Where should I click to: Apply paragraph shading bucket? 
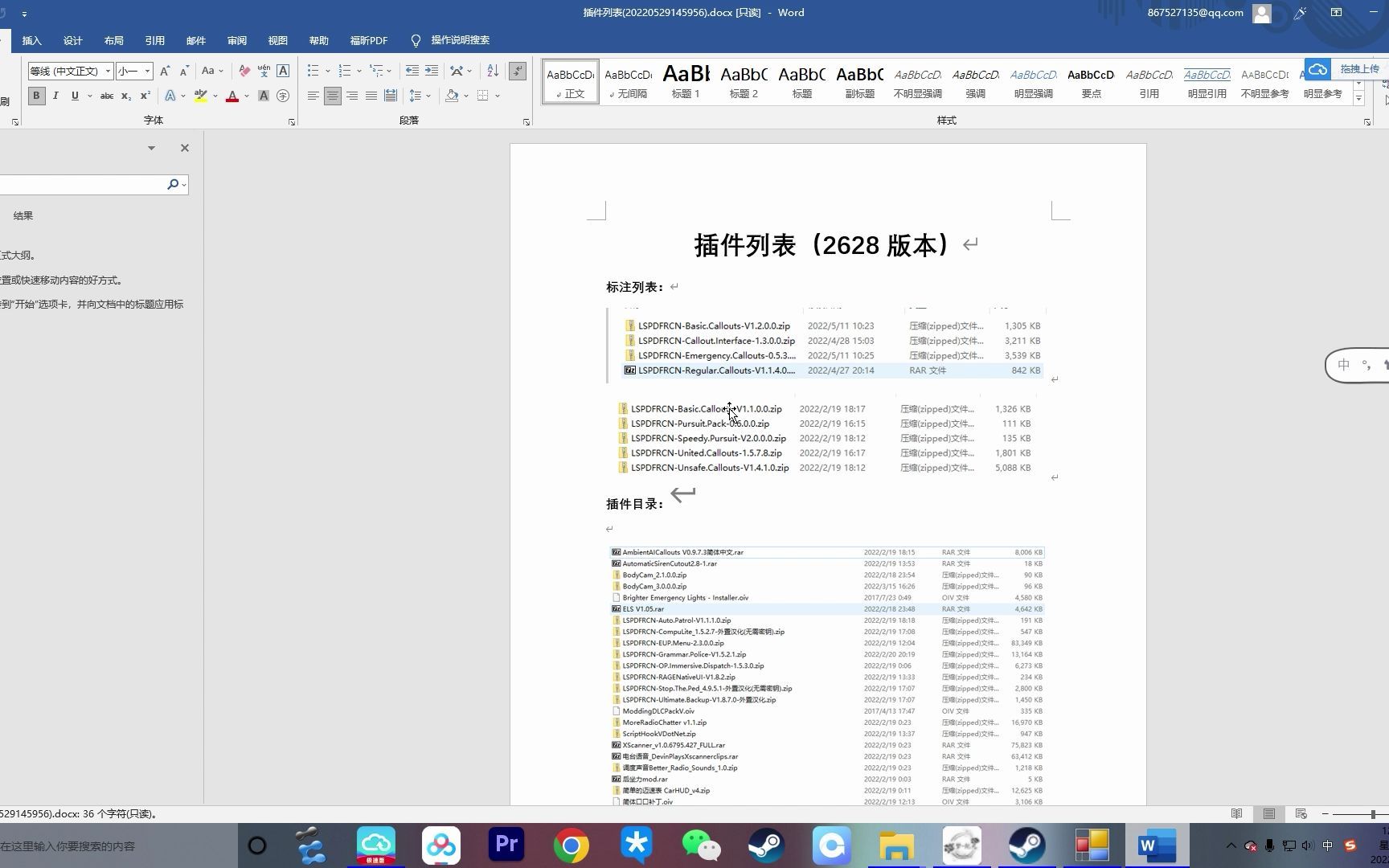coord(452,96)
